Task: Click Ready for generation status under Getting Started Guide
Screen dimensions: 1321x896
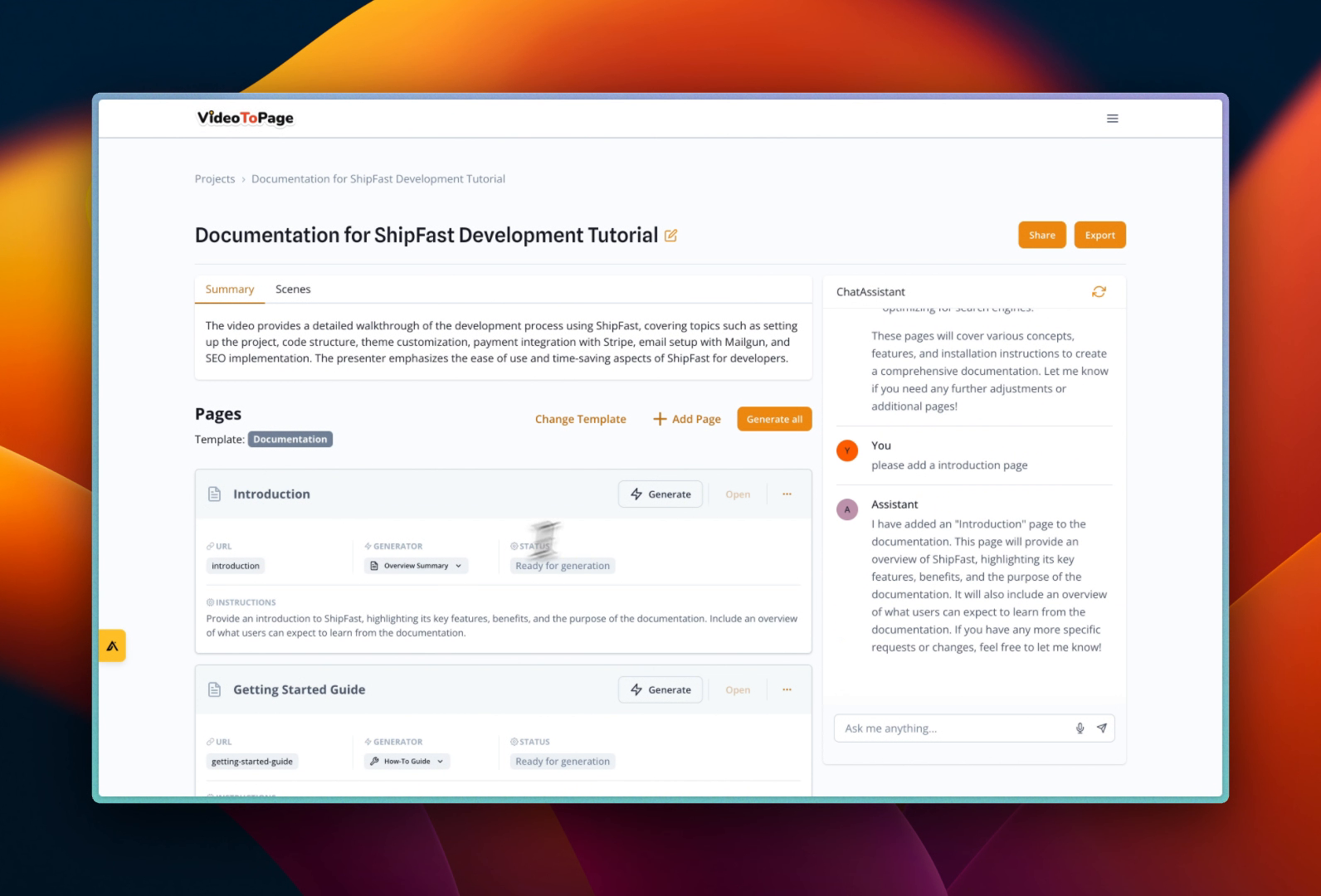Action: [x=563, y=762]
